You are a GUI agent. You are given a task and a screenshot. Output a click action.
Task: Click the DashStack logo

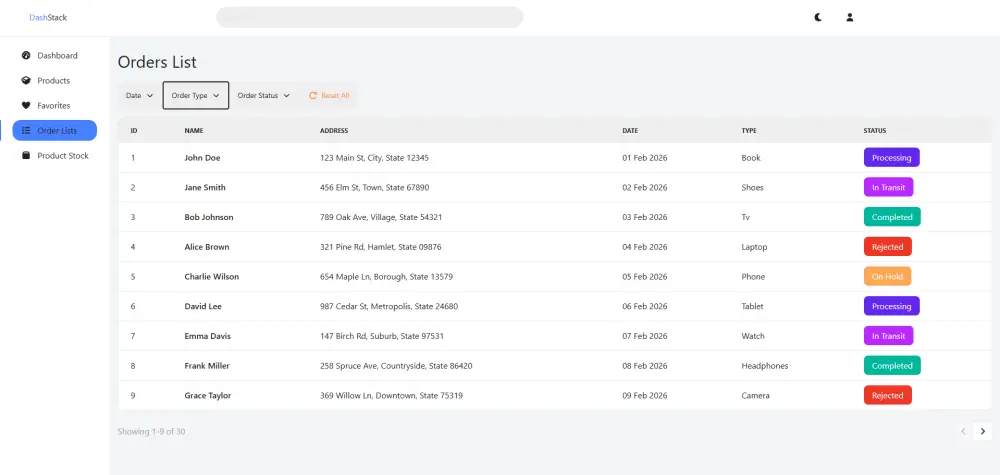coord(48,17)
